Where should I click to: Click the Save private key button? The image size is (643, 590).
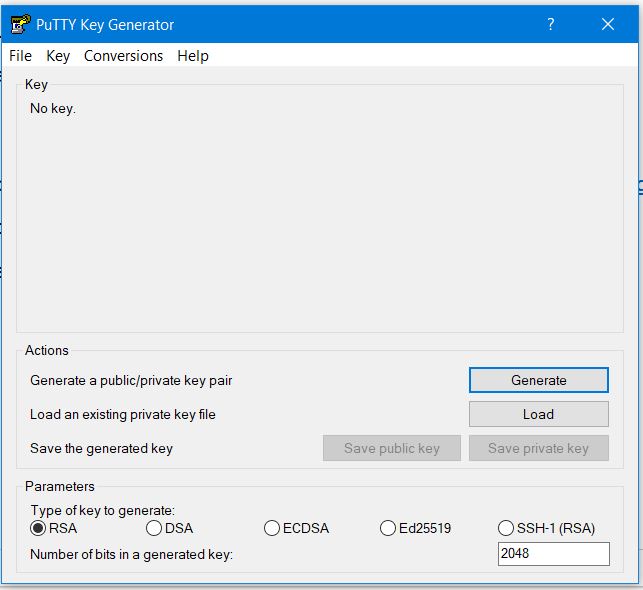[538, 448]
